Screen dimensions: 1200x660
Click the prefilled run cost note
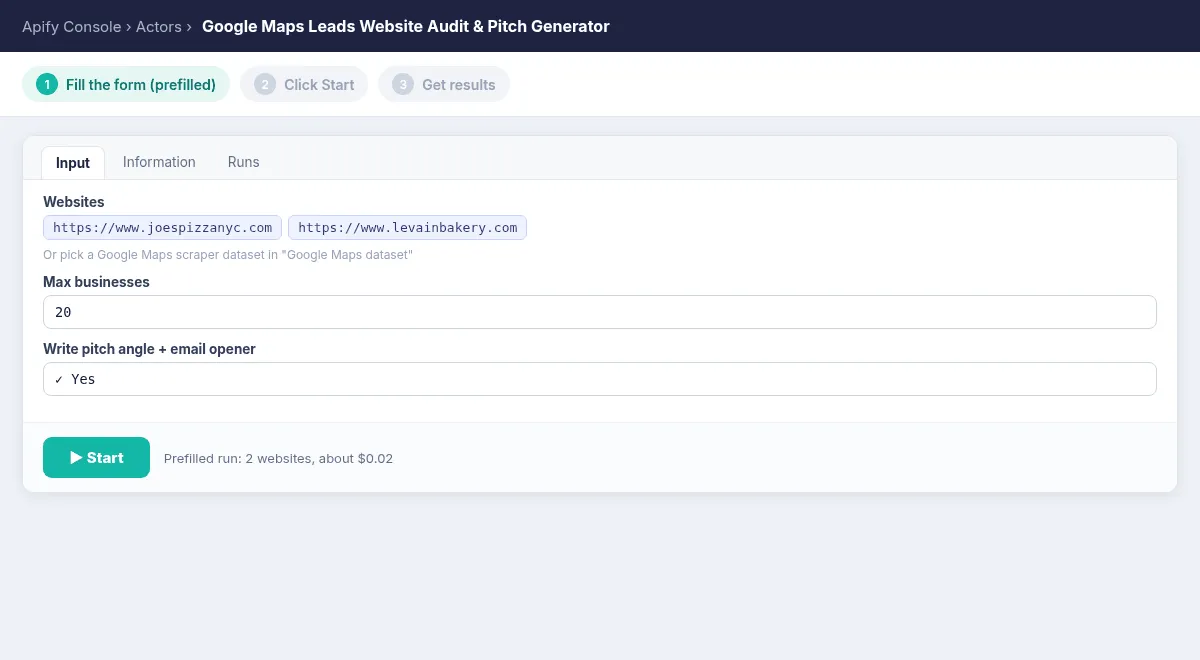278,459
